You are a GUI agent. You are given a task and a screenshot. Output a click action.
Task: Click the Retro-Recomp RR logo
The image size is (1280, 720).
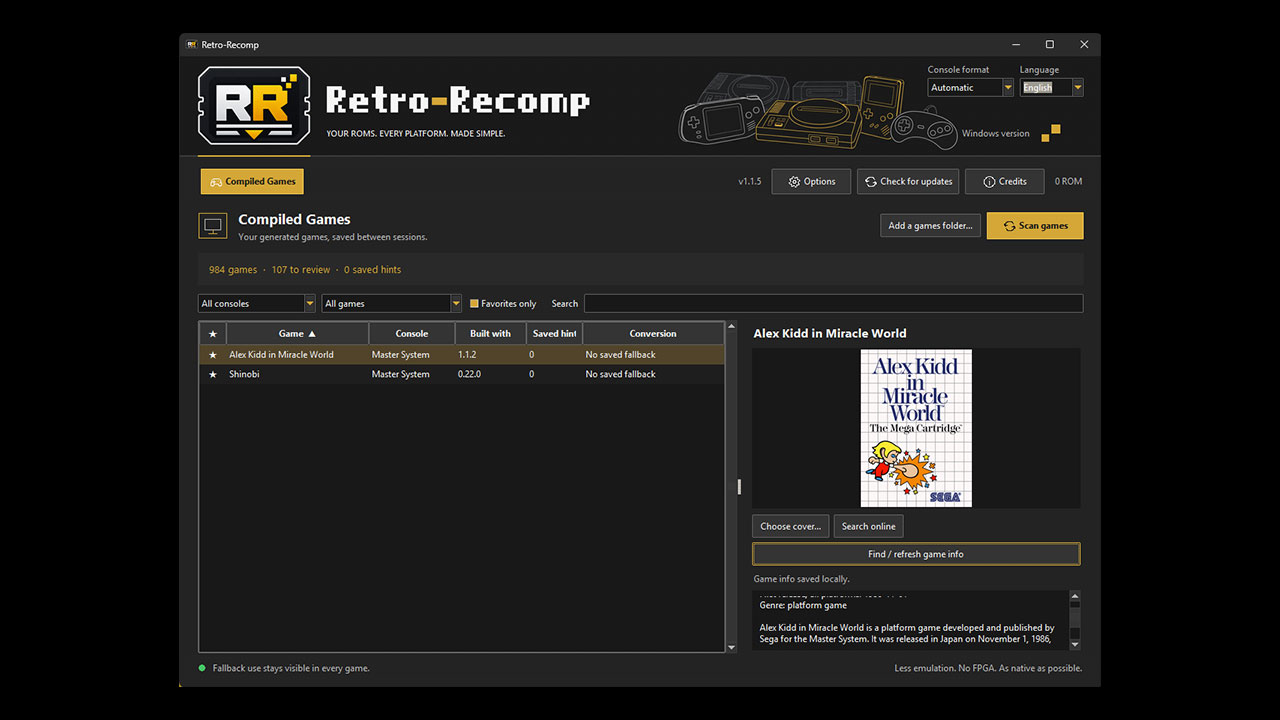coord(254,106)
